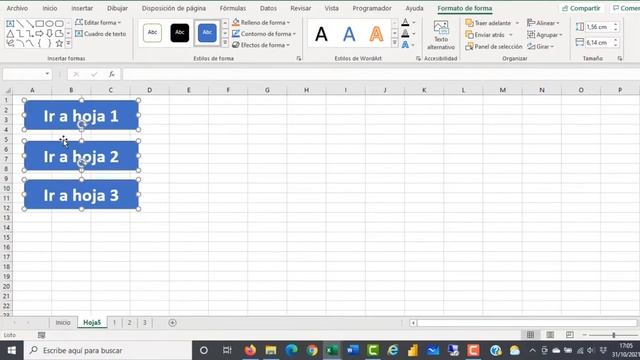The image size is (640, 360).
Task: Open the Editar forma dropdown
Action: (x=98, y=22)
